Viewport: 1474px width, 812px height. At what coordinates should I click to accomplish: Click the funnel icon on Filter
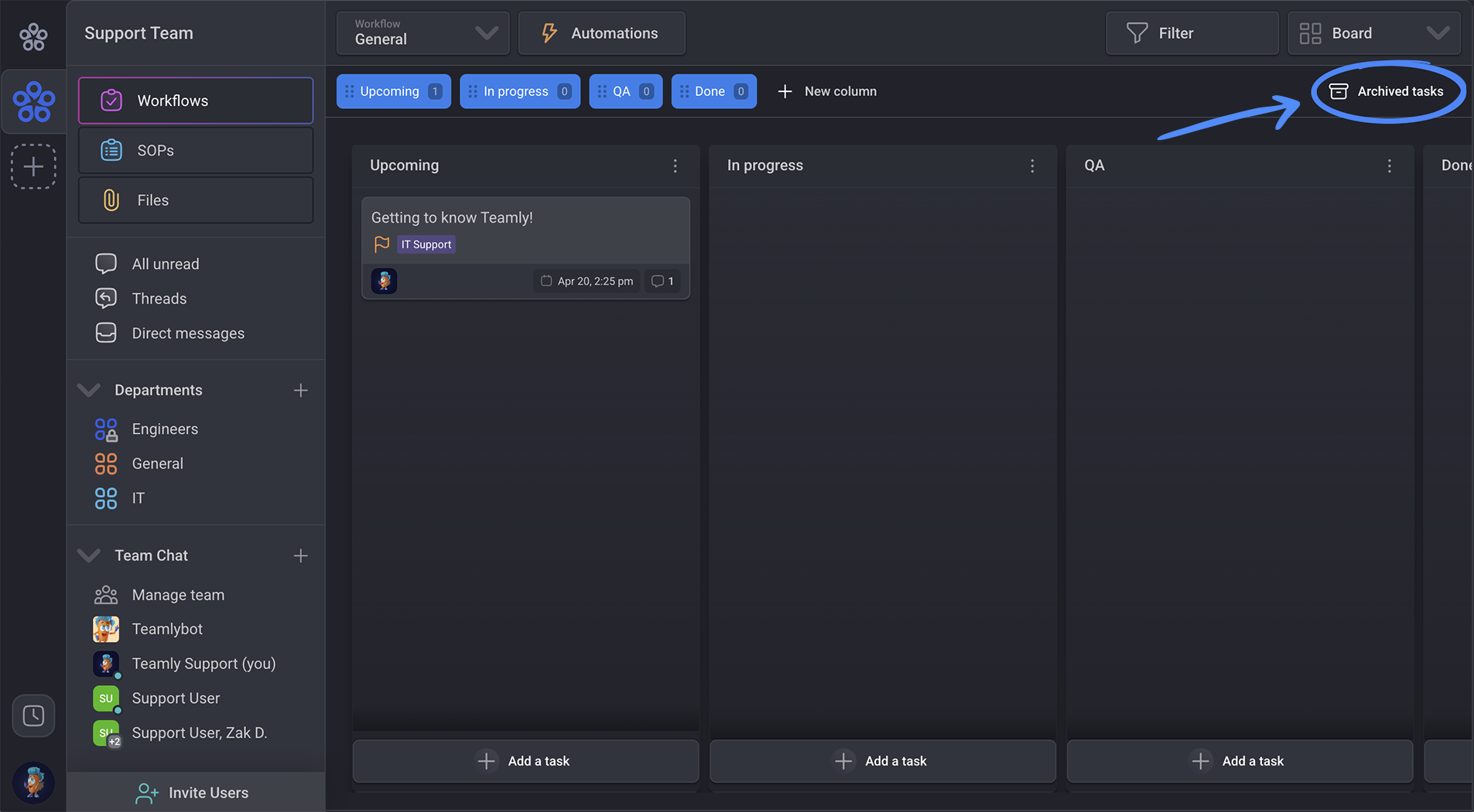click(x=1137, y=33)
